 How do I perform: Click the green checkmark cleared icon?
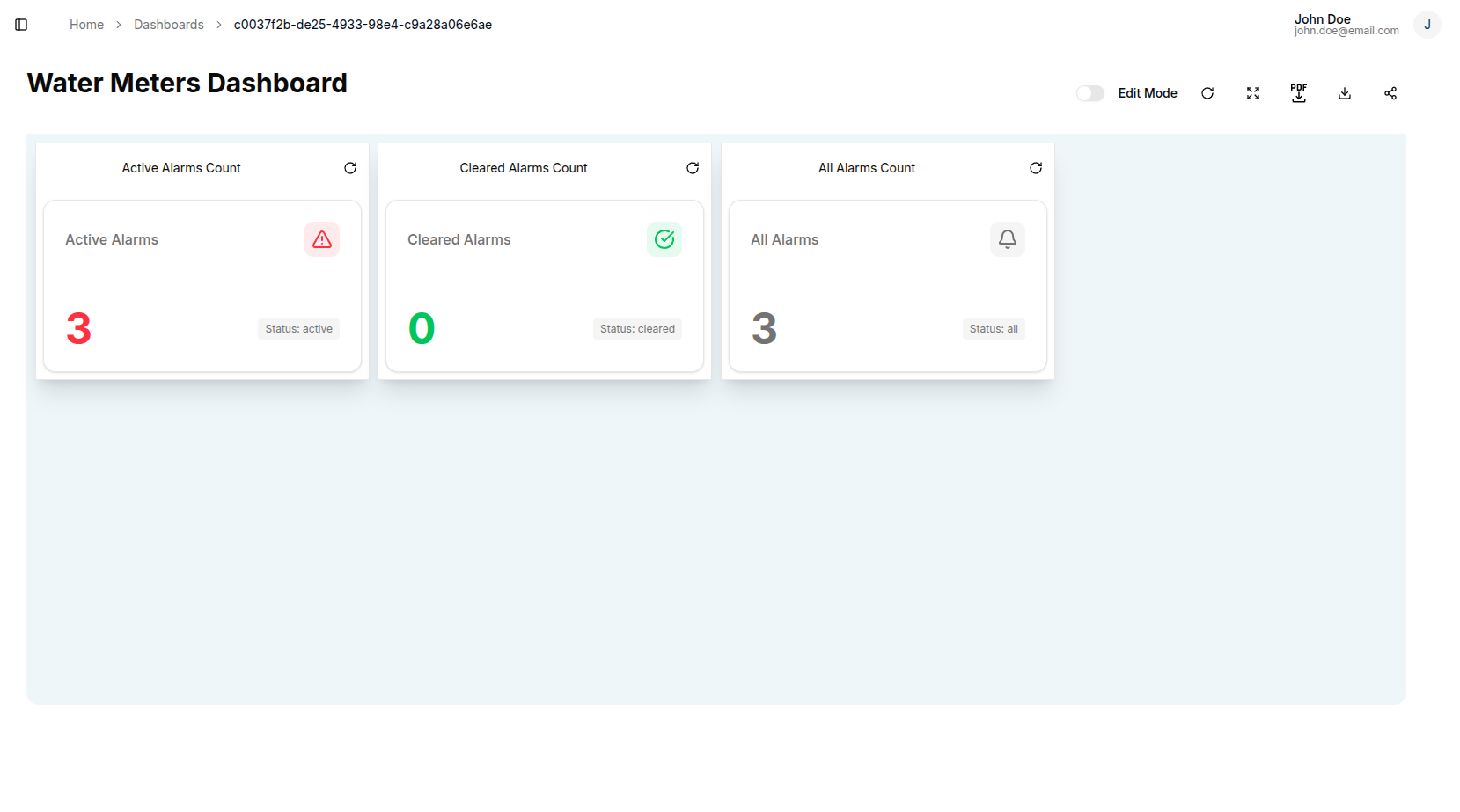coord(664,239)
